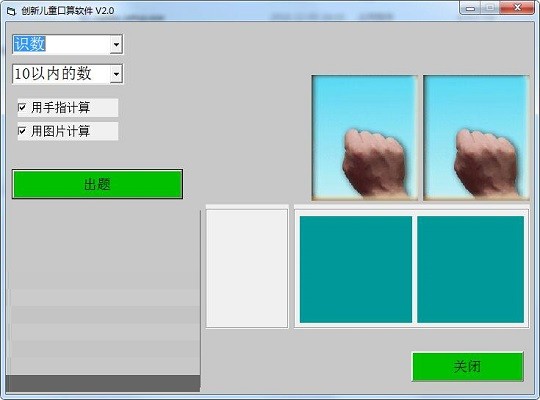This screenshot has width=540, height=400.
Task: Expand the 10以内的数 dropdown arrow
Action: [x=116, y=74]
